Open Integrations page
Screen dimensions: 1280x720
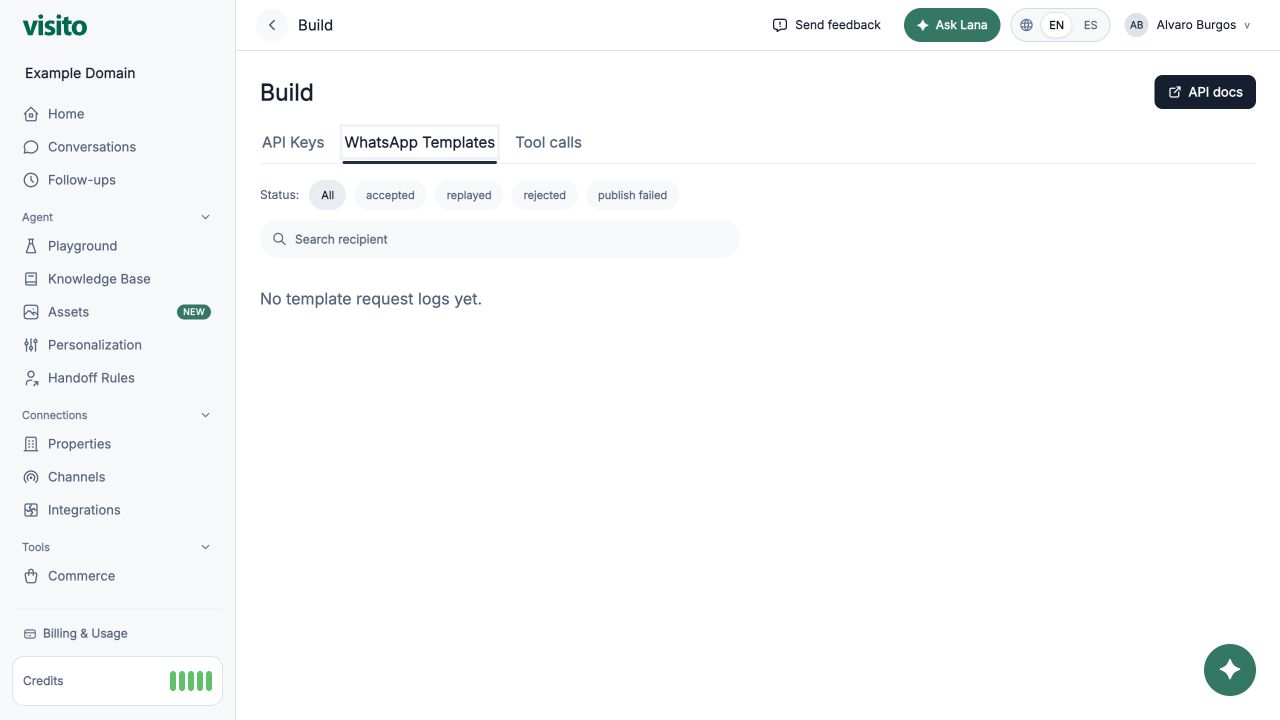coord(117,510)
